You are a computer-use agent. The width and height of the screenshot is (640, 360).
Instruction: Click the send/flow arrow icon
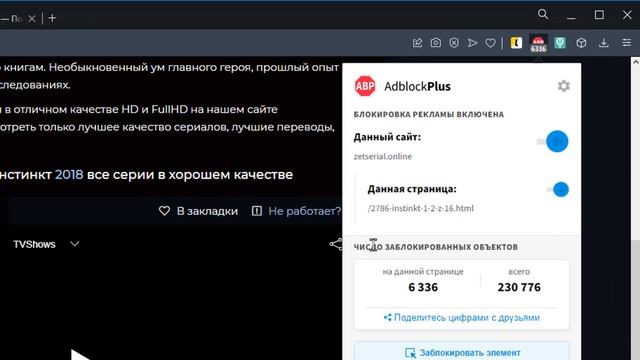472,43
